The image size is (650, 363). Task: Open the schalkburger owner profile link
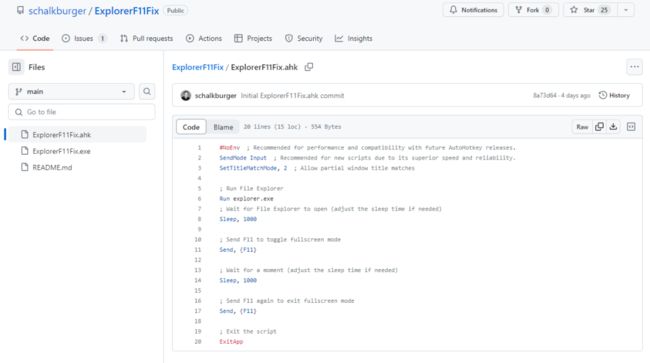pyautogui.click(x=57, y=11)
